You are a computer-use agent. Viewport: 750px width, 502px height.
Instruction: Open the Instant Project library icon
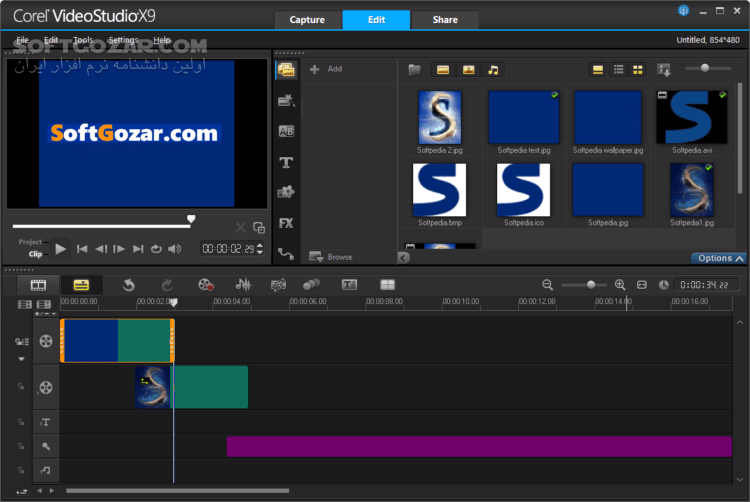(286, 100)
